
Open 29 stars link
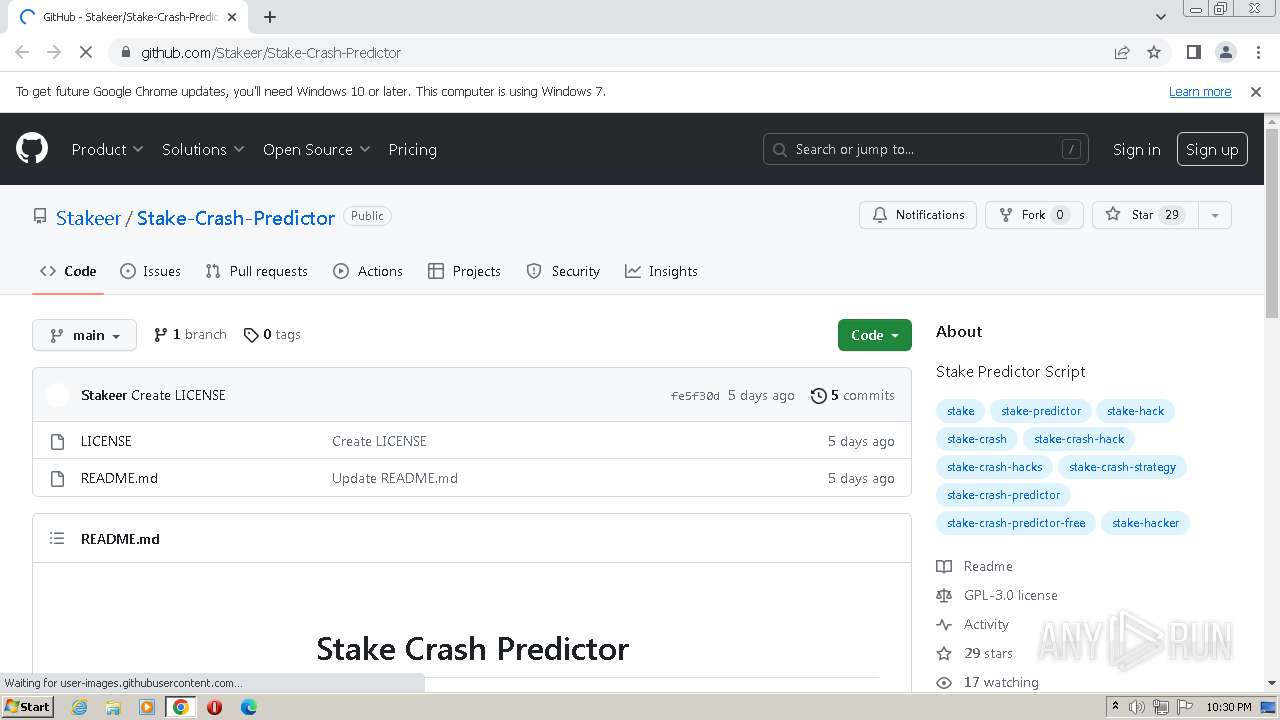[975, 653]
